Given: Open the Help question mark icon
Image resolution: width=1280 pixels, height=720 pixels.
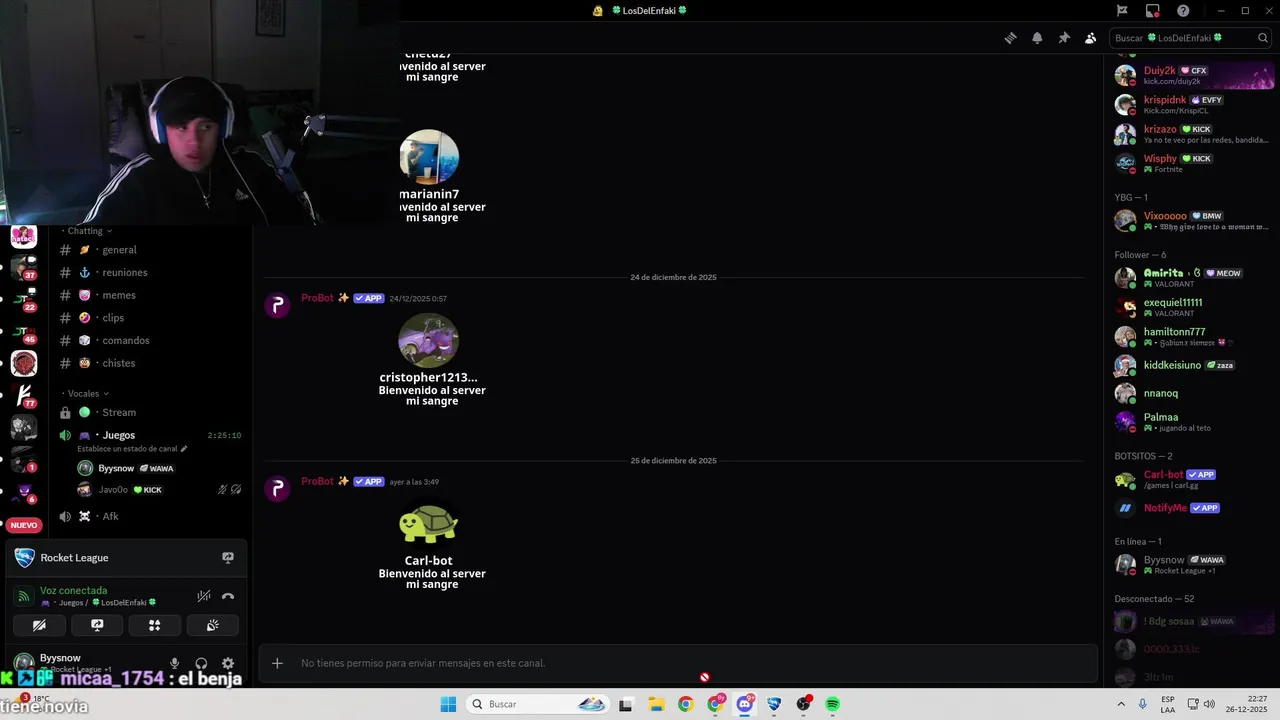Looking at the screenshot, I should tap(1183, 11).
